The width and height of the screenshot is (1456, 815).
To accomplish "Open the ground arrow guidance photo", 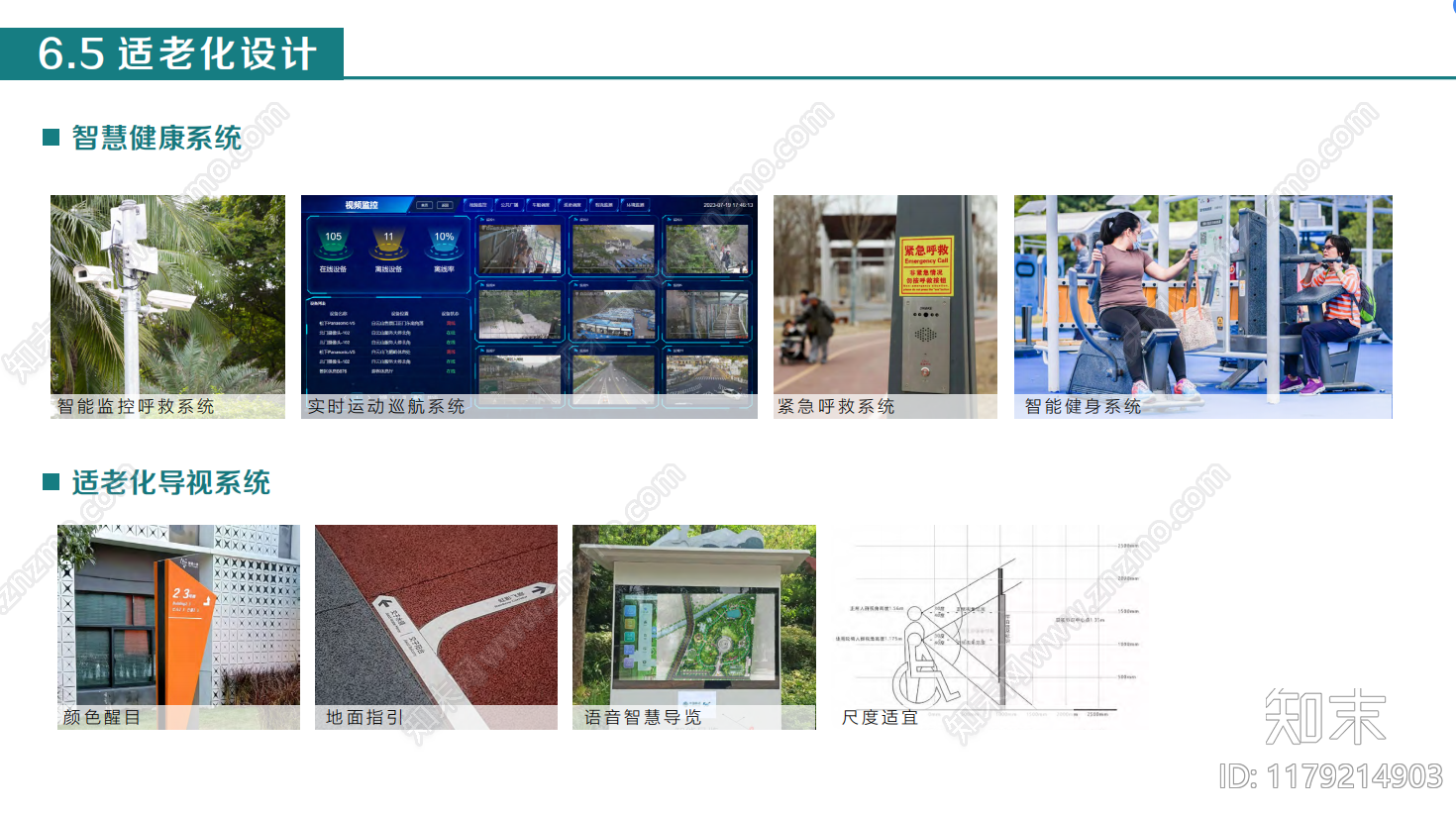I will pos(436,627).
